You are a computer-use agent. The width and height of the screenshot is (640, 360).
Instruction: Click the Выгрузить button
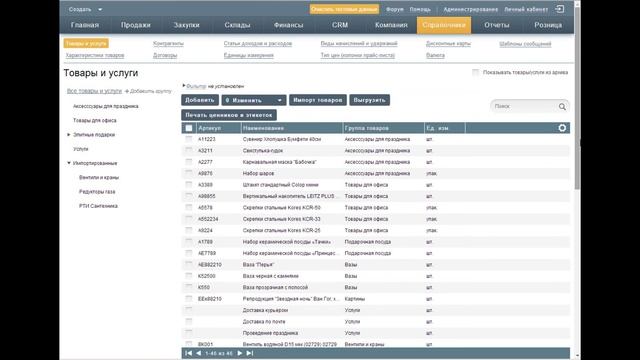369,100
